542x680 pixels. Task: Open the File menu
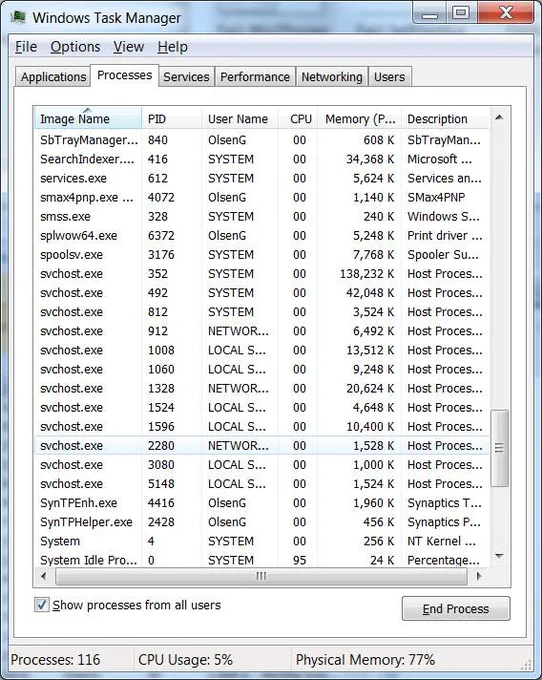pos(26,47)
